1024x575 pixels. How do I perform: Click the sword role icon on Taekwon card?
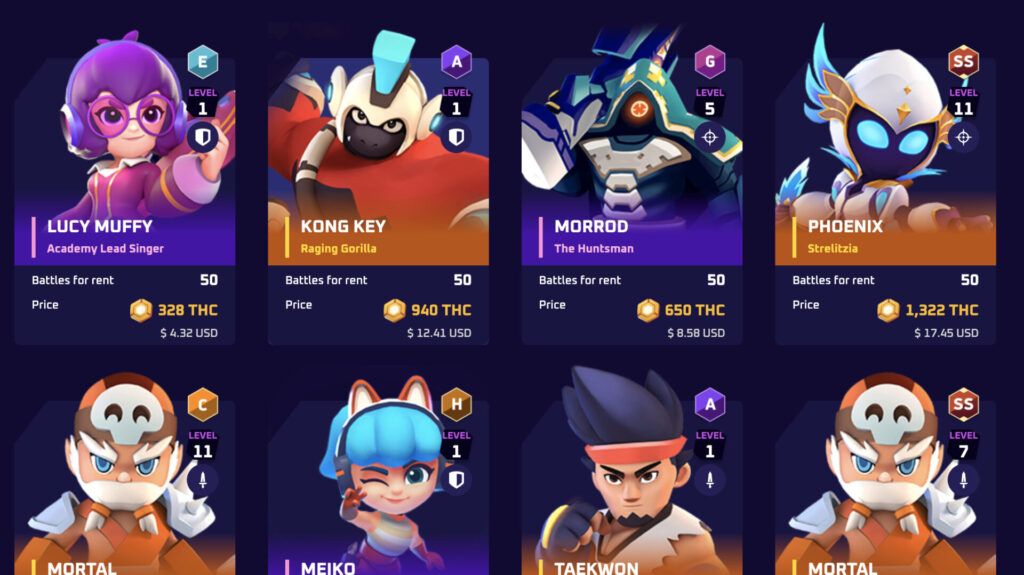click(710, 480)
